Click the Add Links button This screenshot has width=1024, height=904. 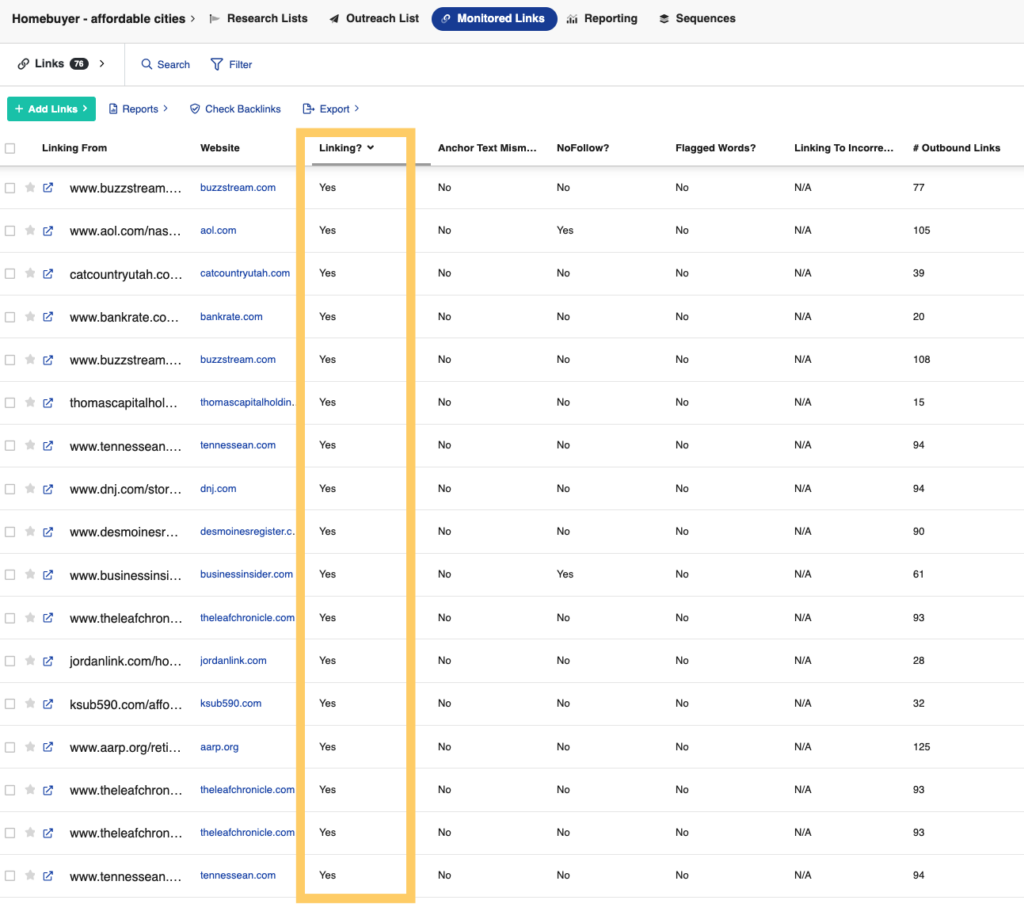[50, 108]
